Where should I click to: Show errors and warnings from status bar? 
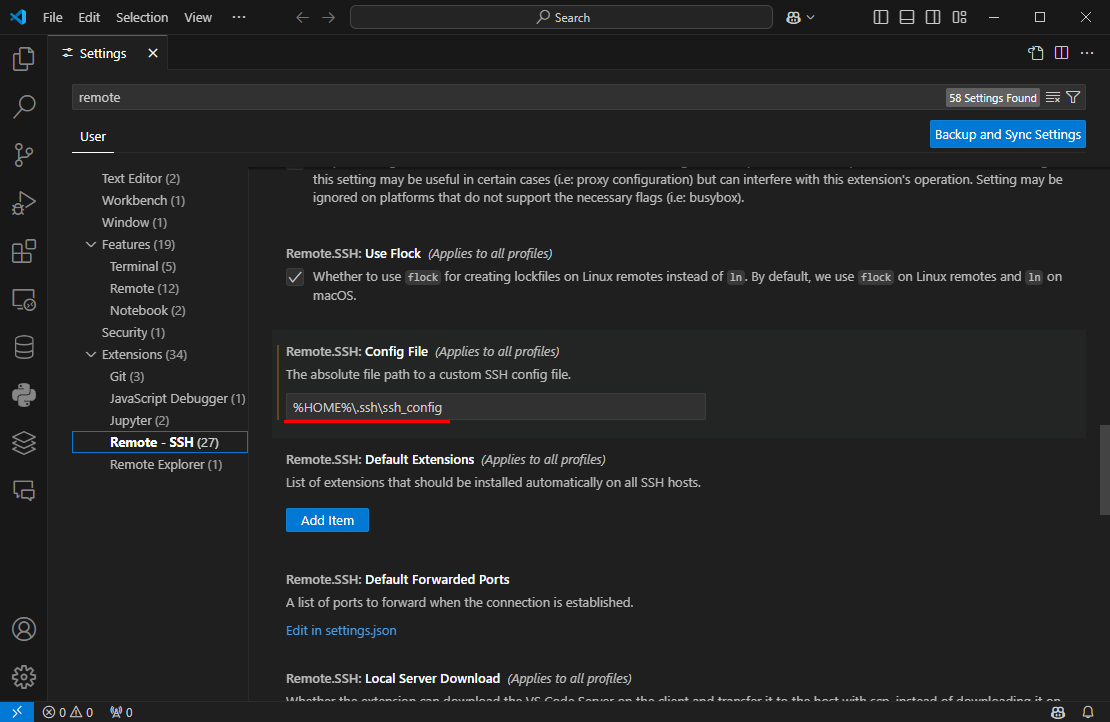tap(68, 712)
